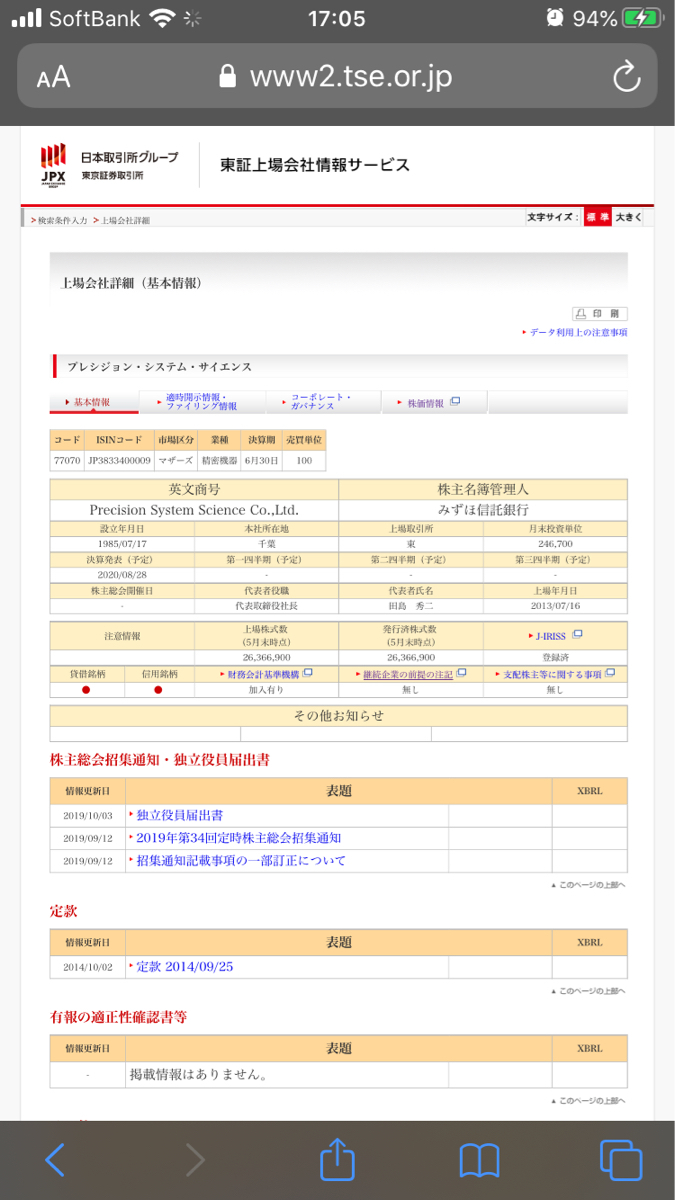Open 独立役員届出書 document link

[x=180, y=815]
